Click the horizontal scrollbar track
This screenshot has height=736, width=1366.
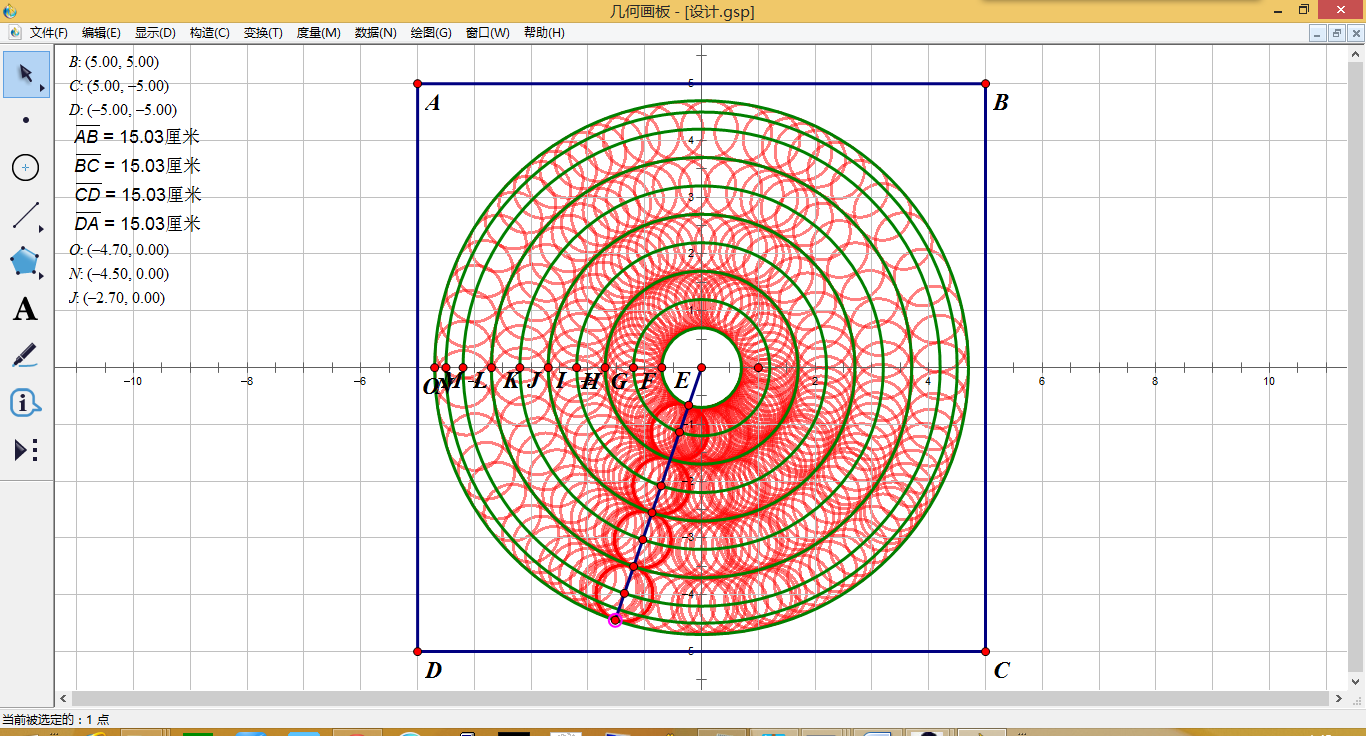[x=701, y=698]
